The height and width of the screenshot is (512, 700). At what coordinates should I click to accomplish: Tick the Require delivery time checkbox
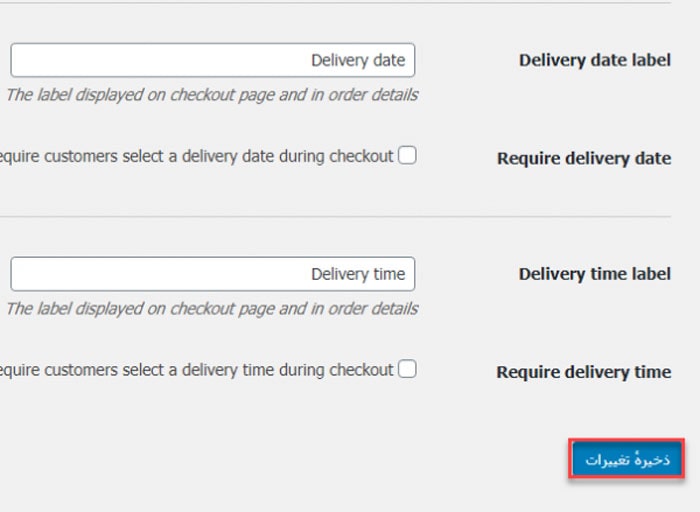(407, 369)
